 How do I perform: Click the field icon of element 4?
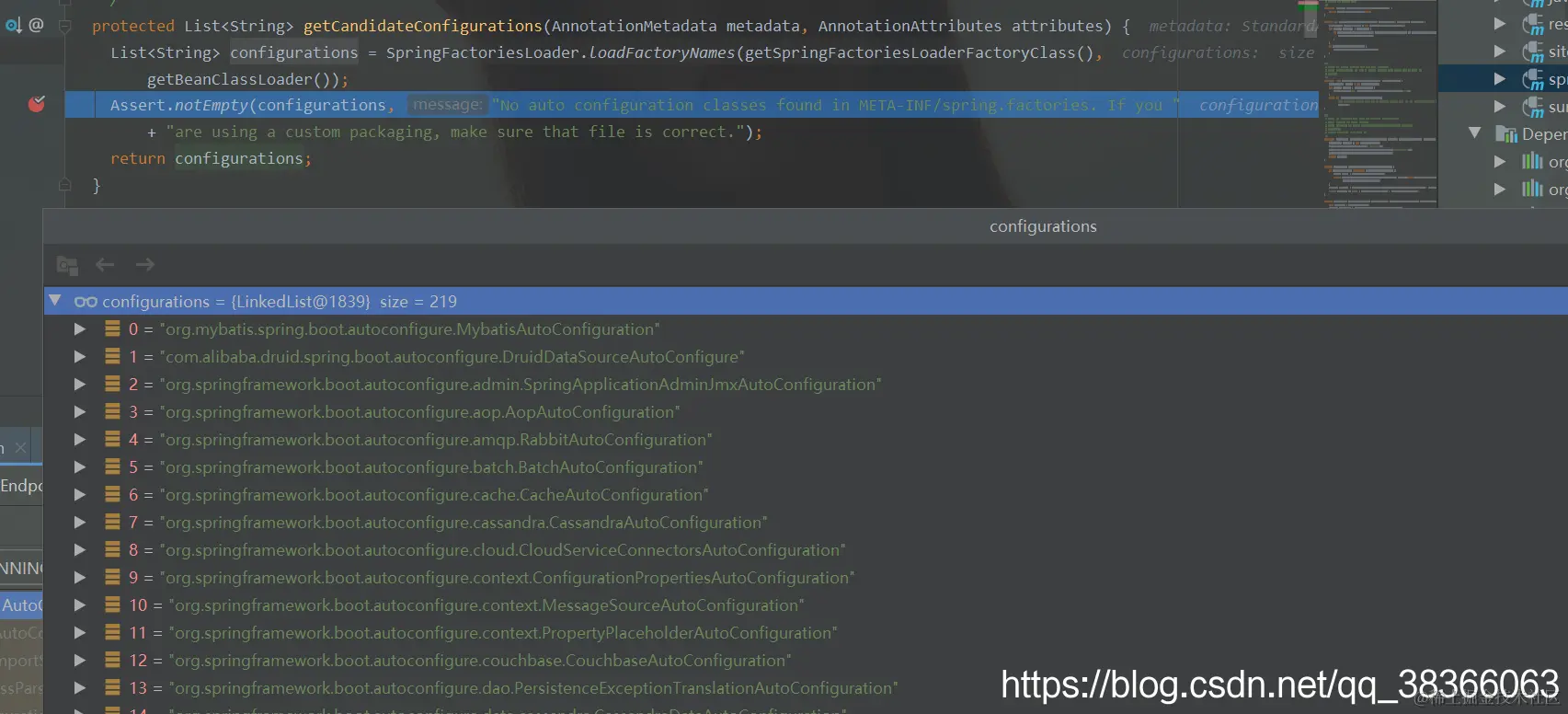pyautogui.click(x=112, y=439)
